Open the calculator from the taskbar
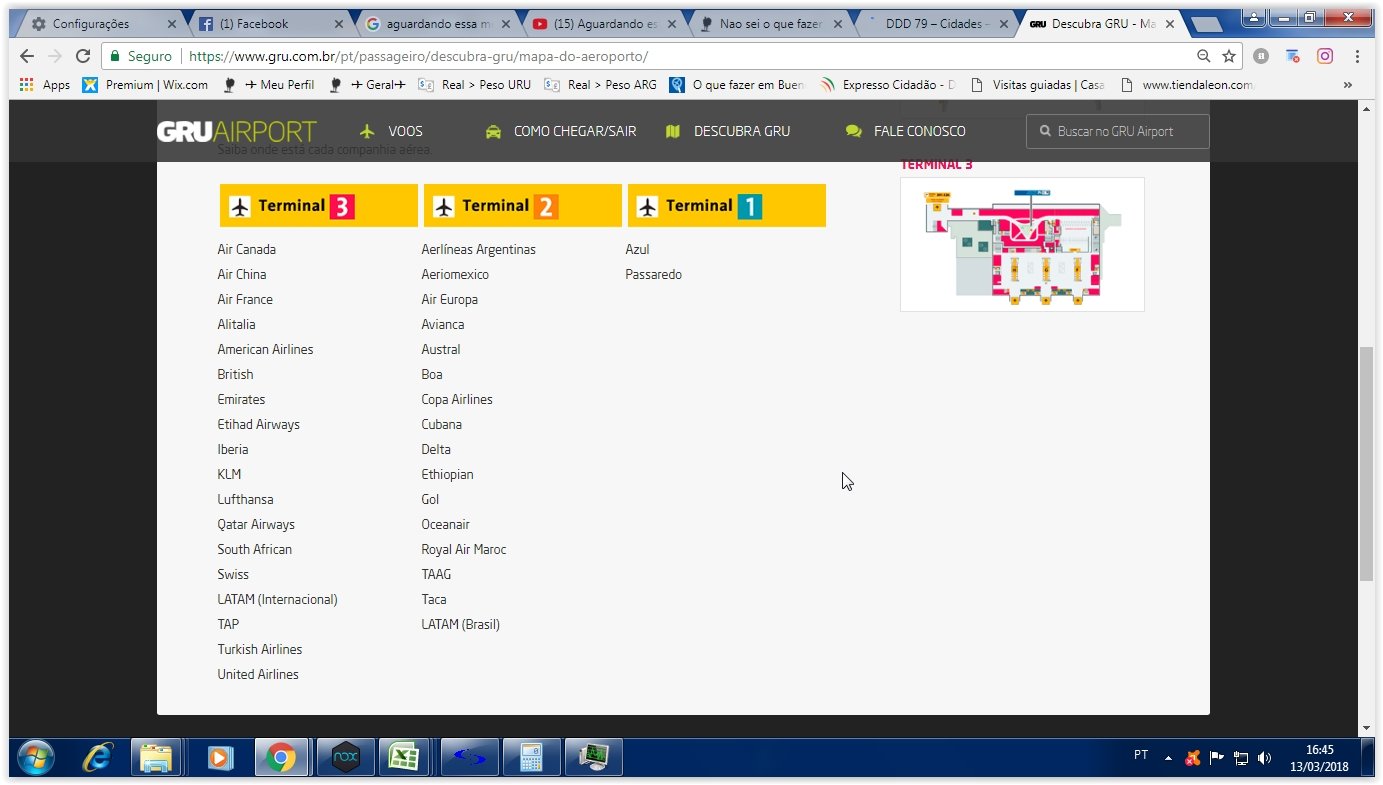The width and height of the screenshot is (1383, 785). click(531, 758)
